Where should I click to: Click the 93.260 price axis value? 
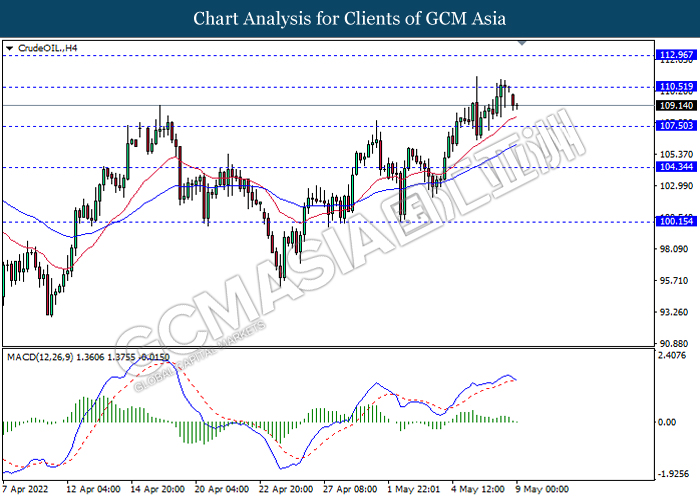point(676,312)
